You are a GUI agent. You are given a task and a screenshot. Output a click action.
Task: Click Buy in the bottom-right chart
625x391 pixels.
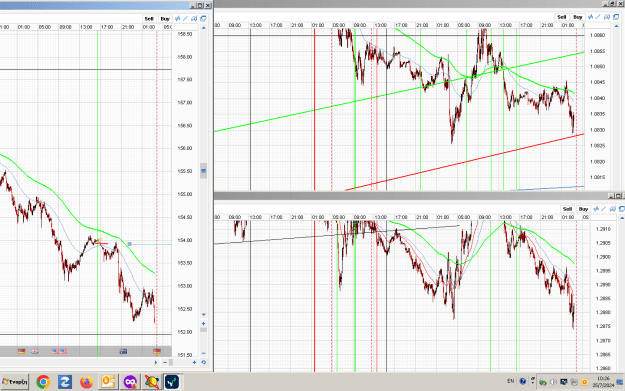click(583, 209)
